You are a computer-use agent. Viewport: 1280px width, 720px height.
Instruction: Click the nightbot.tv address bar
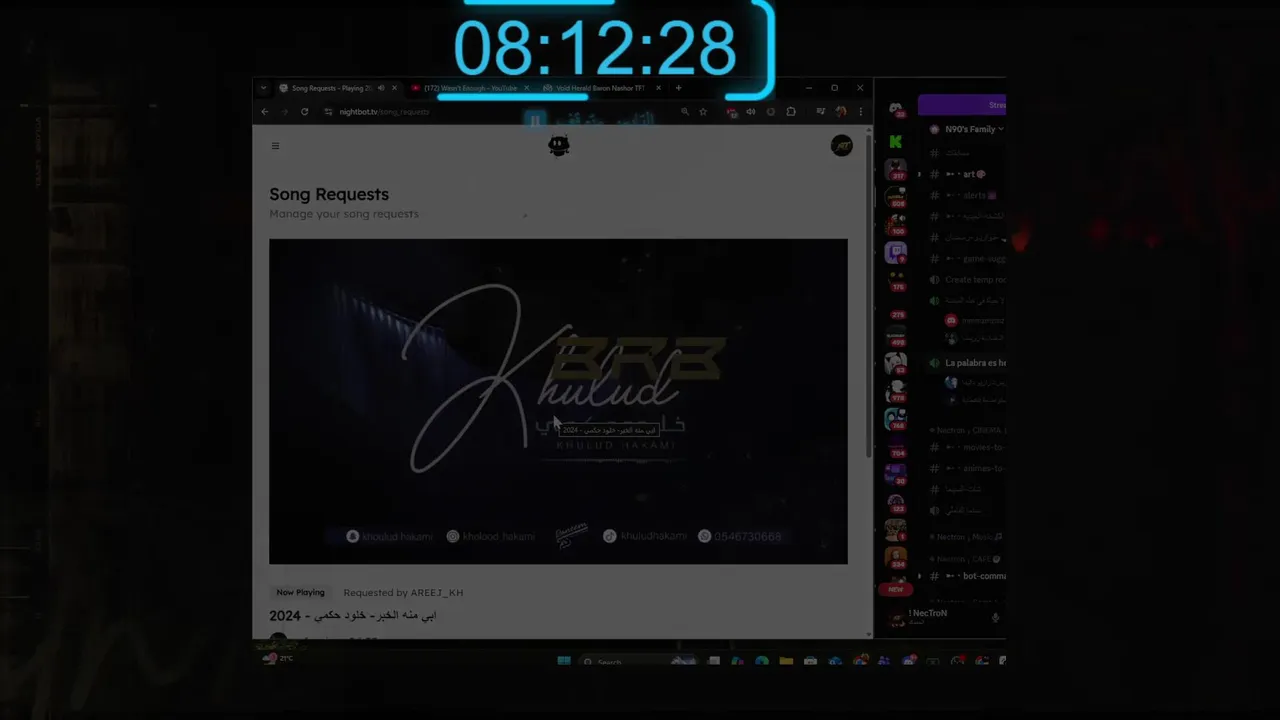click(500, 112)
